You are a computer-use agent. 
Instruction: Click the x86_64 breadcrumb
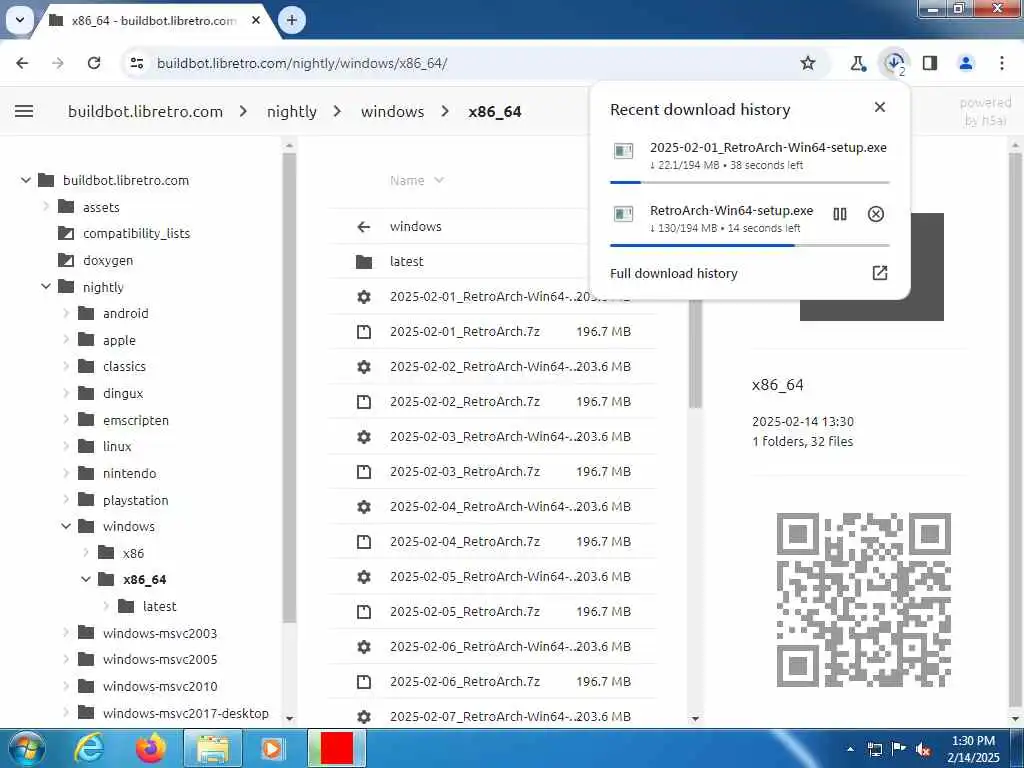494,112
